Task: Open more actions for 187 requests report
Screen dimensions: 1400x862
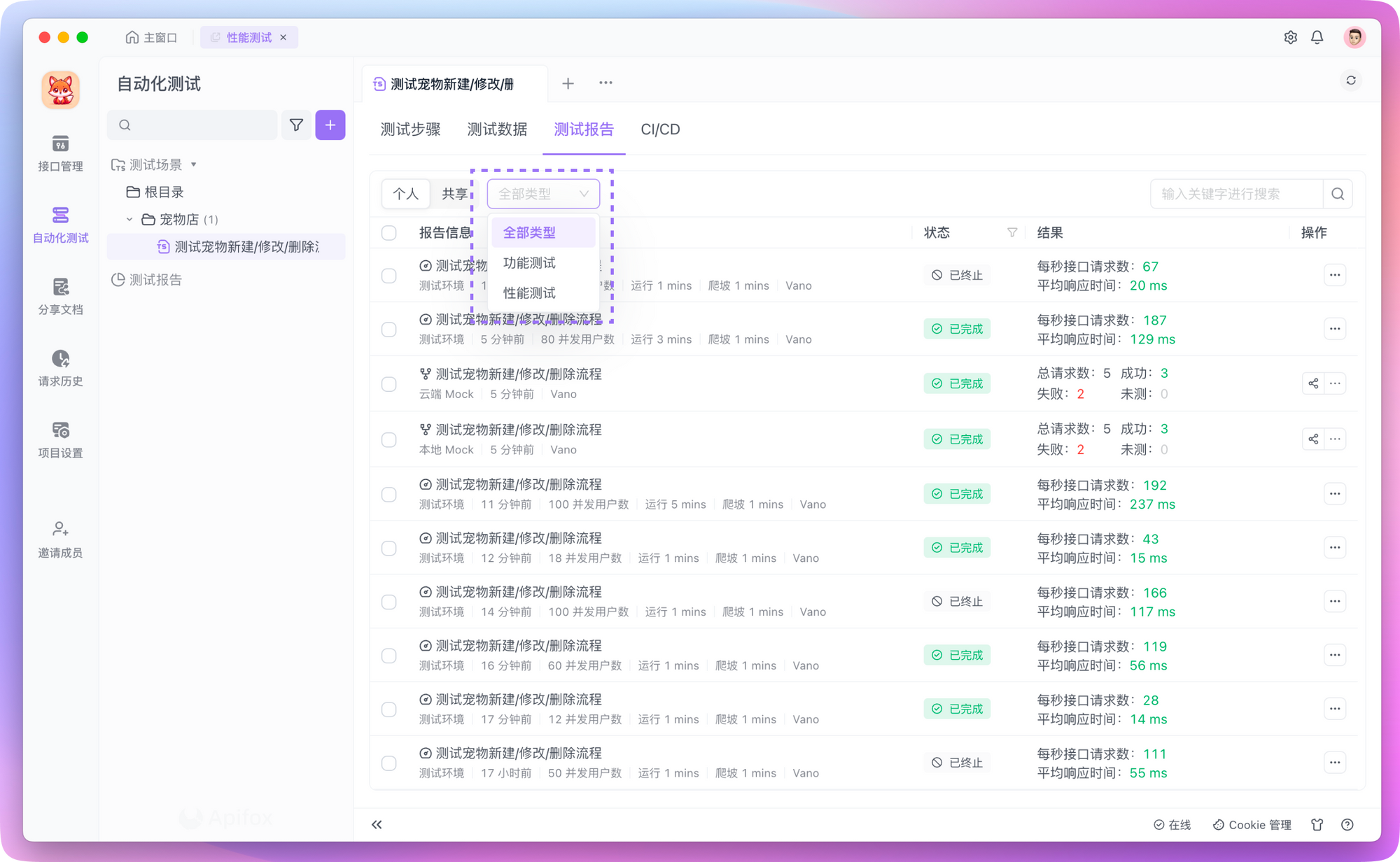Action: pos(1335,329)
